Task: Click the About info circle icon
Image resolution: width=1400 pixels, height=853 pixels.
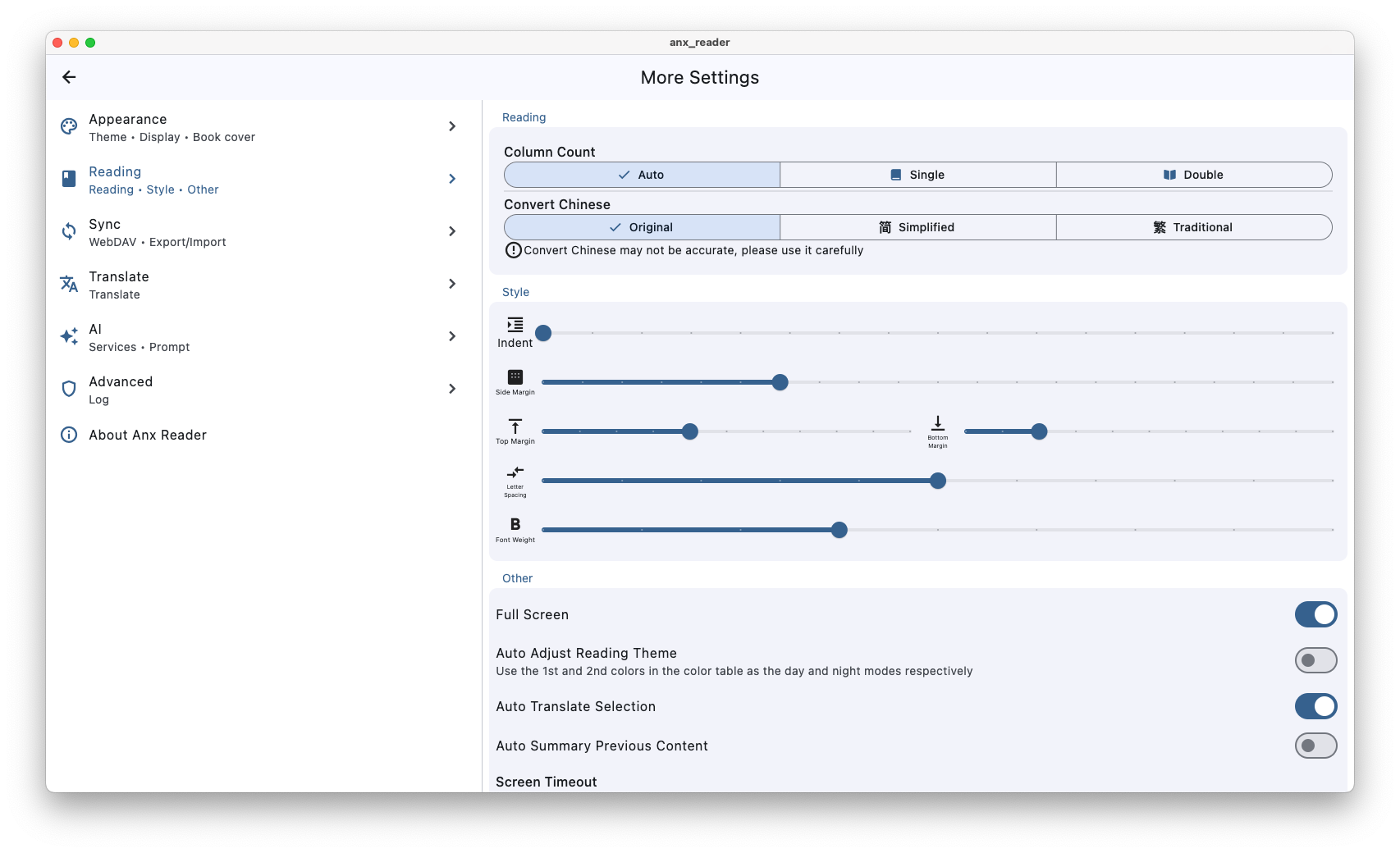Action: point(69,435)
